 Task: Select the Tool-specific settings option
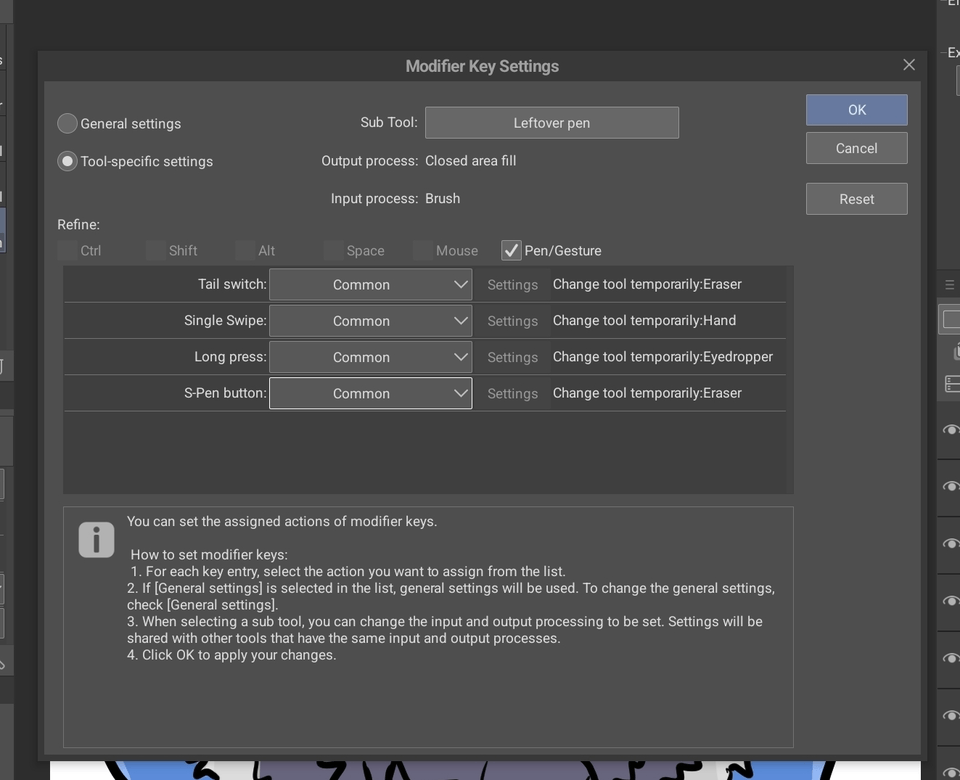[x=67, y=161]
